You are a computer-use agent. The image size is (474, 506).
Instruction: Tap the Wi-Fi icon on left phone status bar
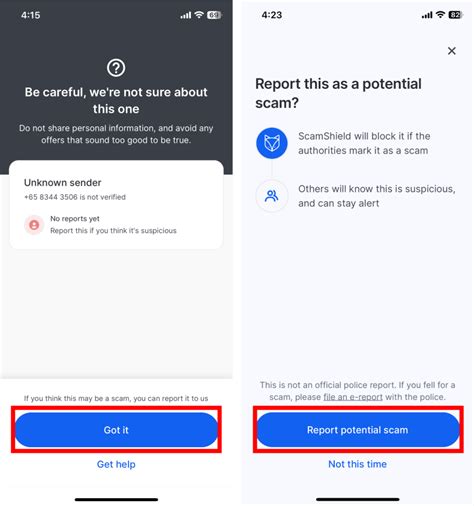coord(199,15)
